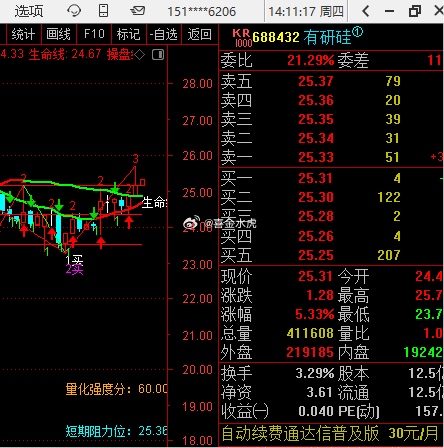Click the 标记 mark button

129,34
